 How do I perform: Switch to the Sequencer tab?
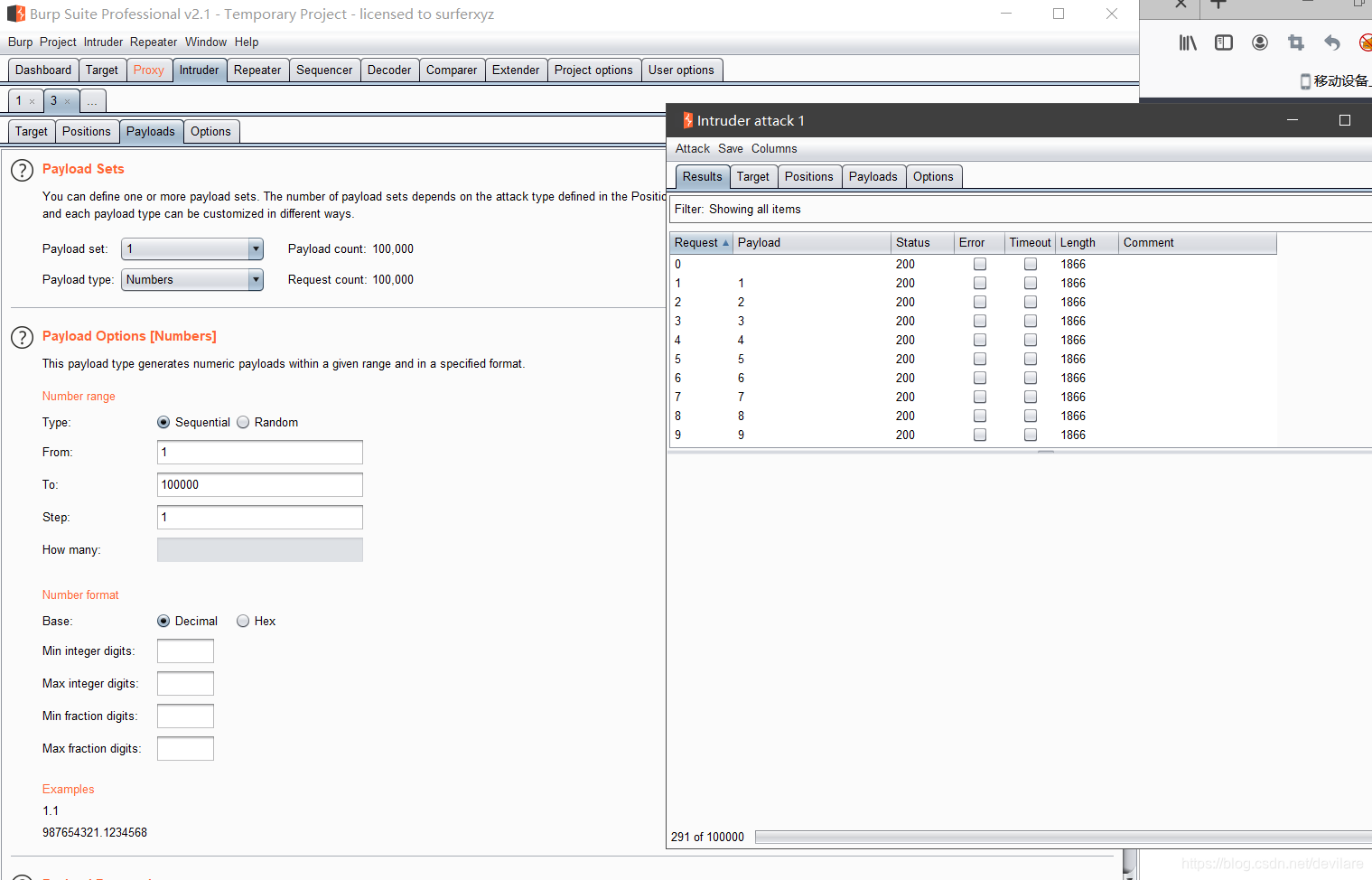pyautogui.click(x=324, y=70)
